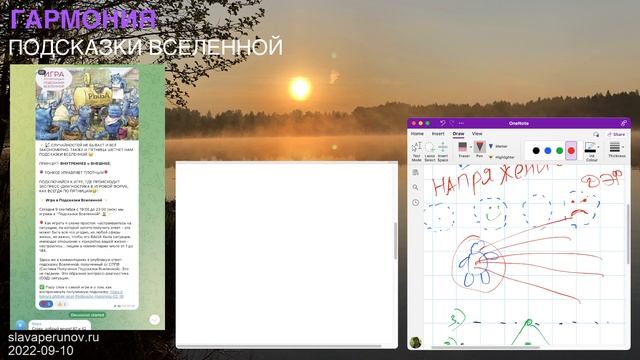Open recent notes clock icon in OneNote sidebar
The width and height of the screenshot is (640, 360).
pyautogui.click(x=416, y=202)
